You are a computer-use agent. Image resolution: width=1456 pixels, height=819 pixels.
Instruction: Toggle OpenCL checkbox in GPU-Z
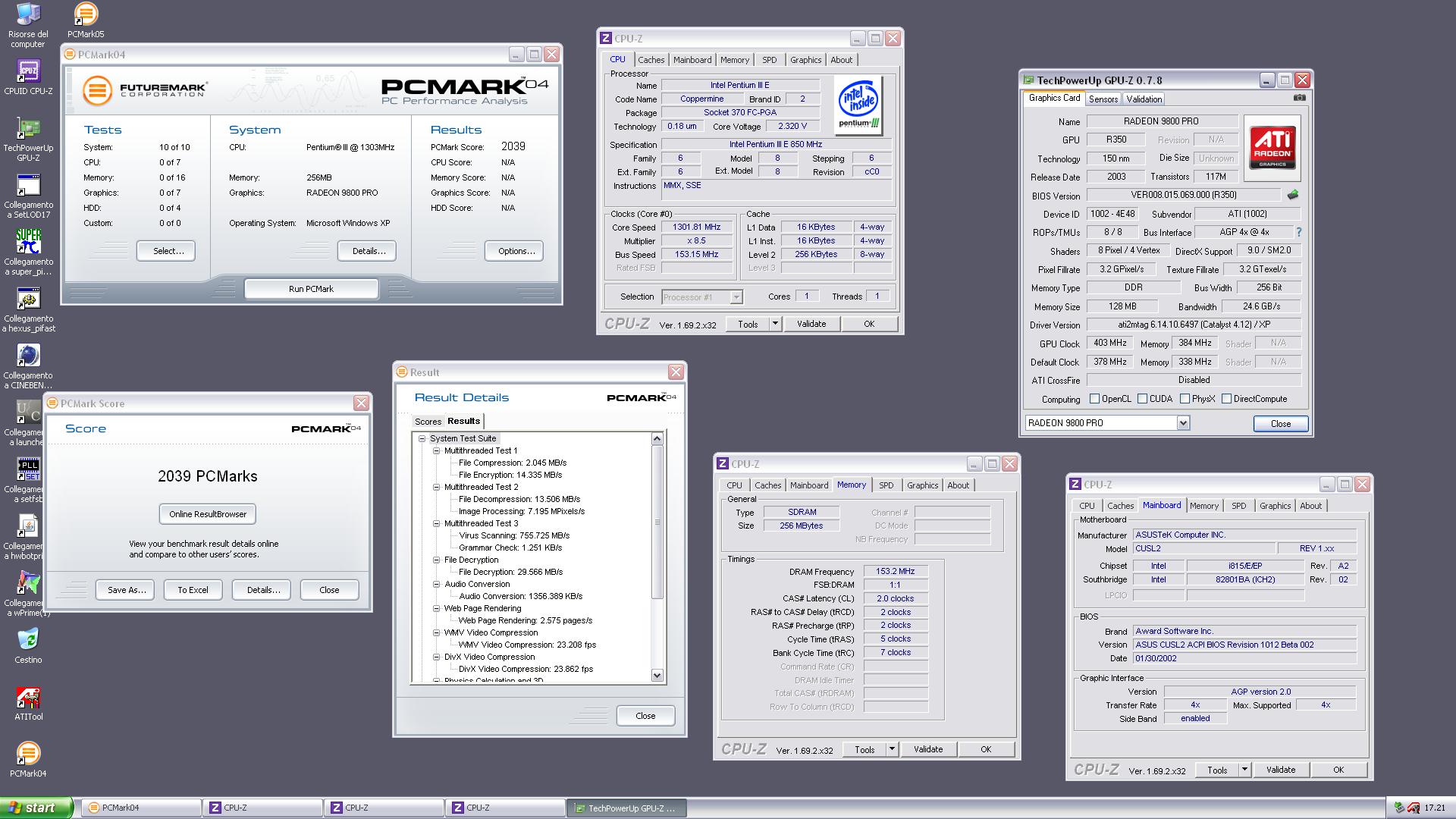coord(1094,399)
